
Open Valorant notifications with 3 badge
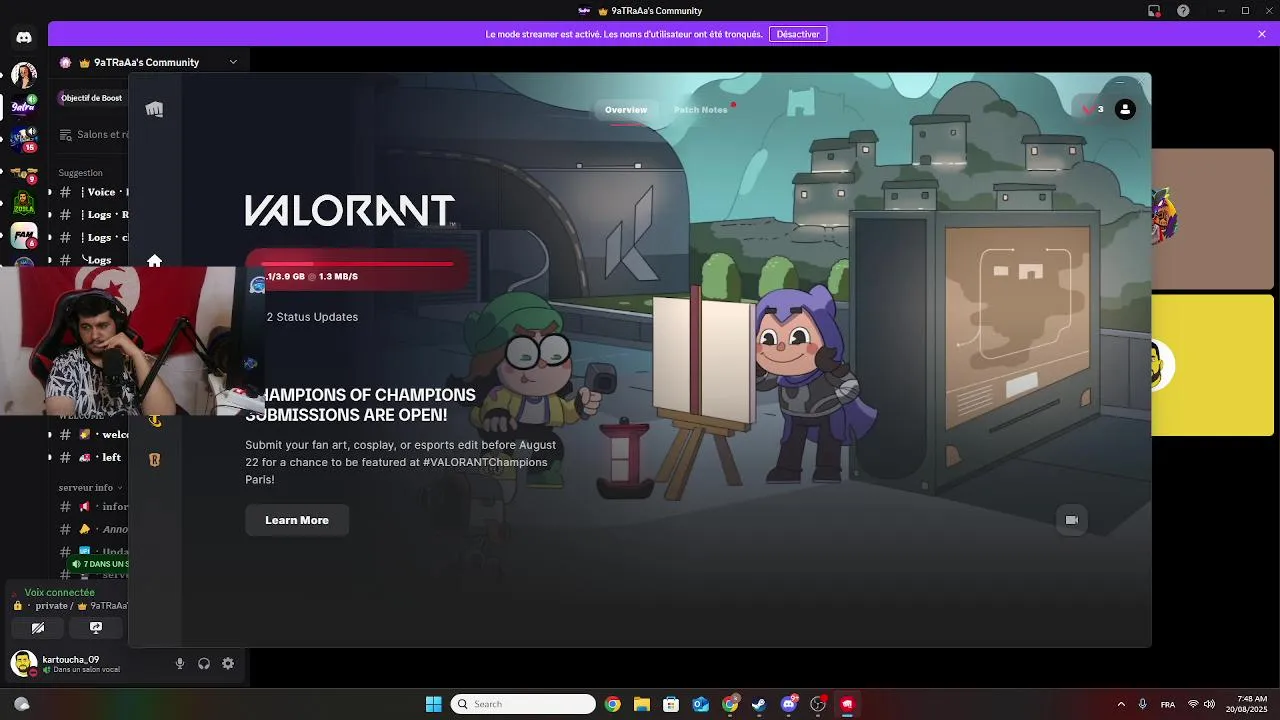(x=1092, y=110)
